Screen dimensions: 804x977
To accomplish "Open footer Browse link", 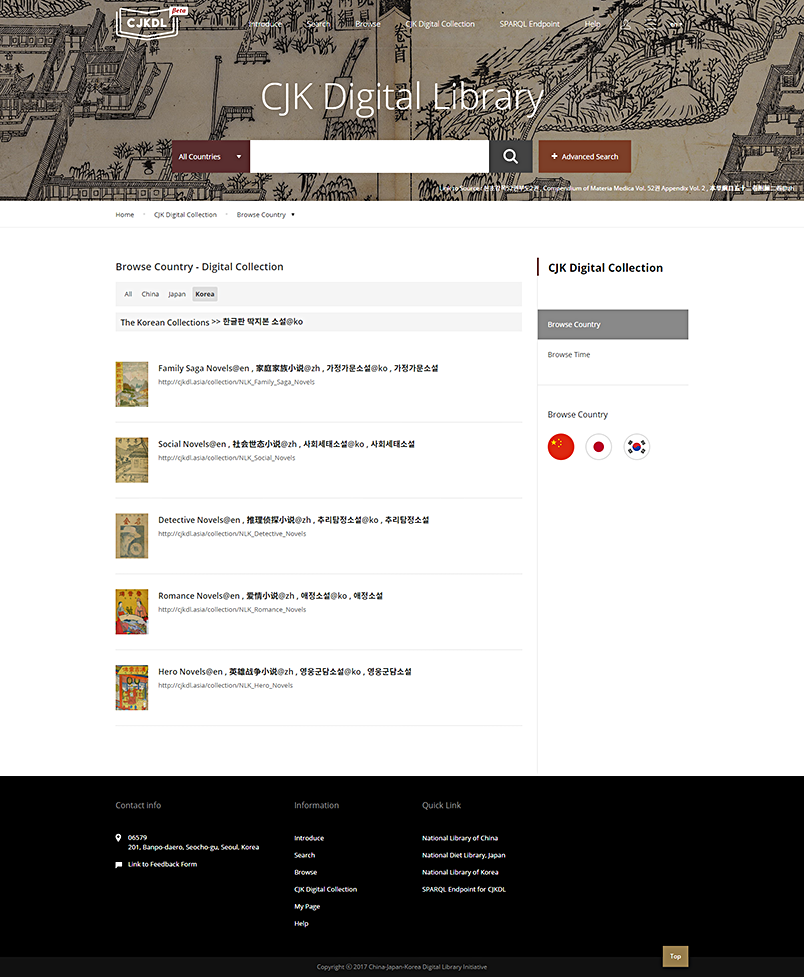I will [x=305, y=872].
